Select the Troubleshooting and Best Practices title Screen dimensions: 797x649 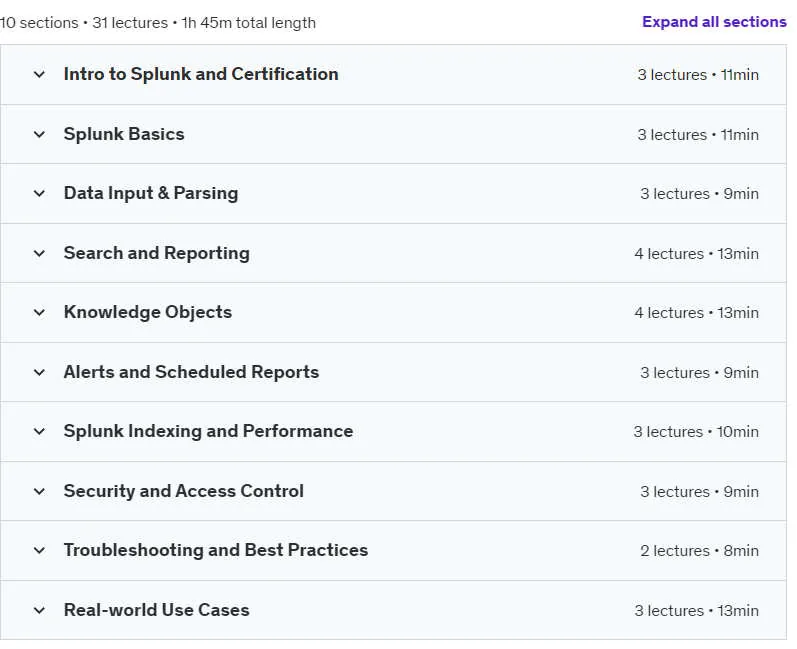click(x=216, y=550)
